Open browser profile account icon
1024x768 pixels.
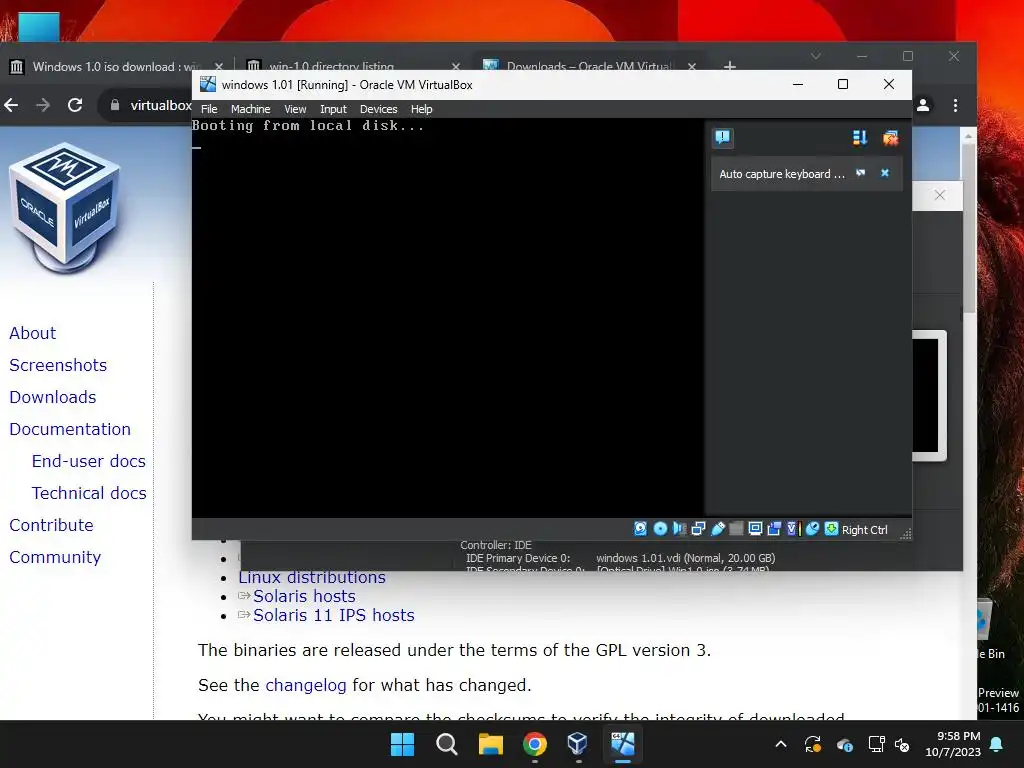(x=923, y=104)
